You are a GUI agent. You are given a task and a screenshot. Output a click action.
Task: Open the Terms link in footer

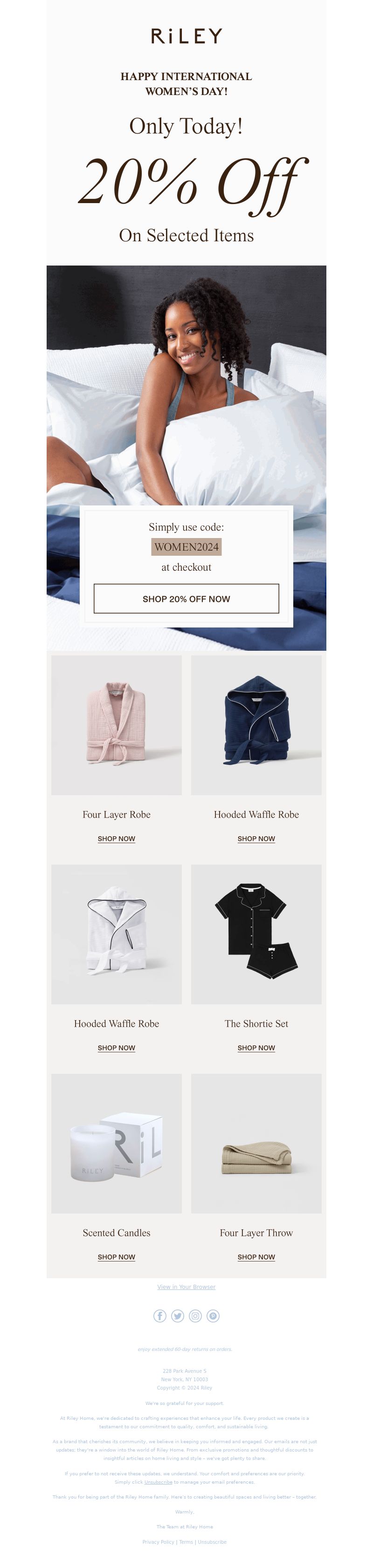186,1542
